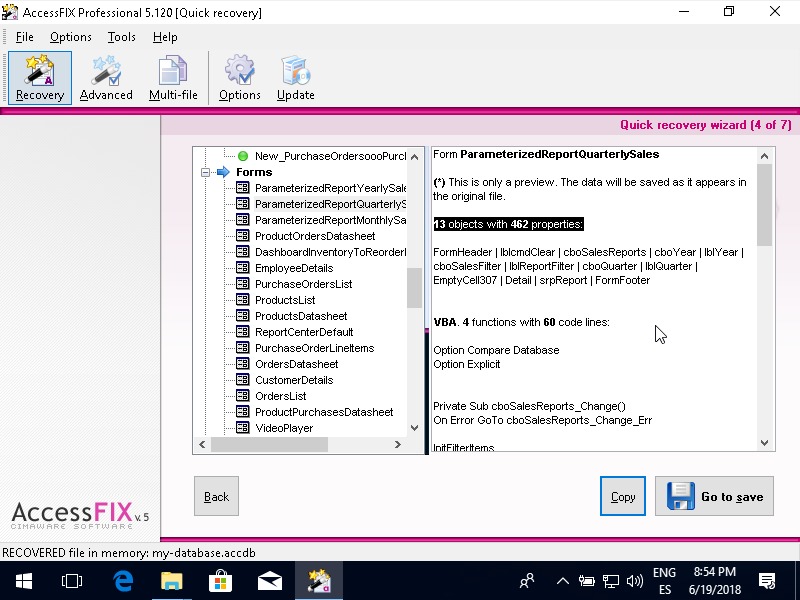This screenshot has height=600, width=800.
Task: Click the Go to save button
Action: coord(714,496)
